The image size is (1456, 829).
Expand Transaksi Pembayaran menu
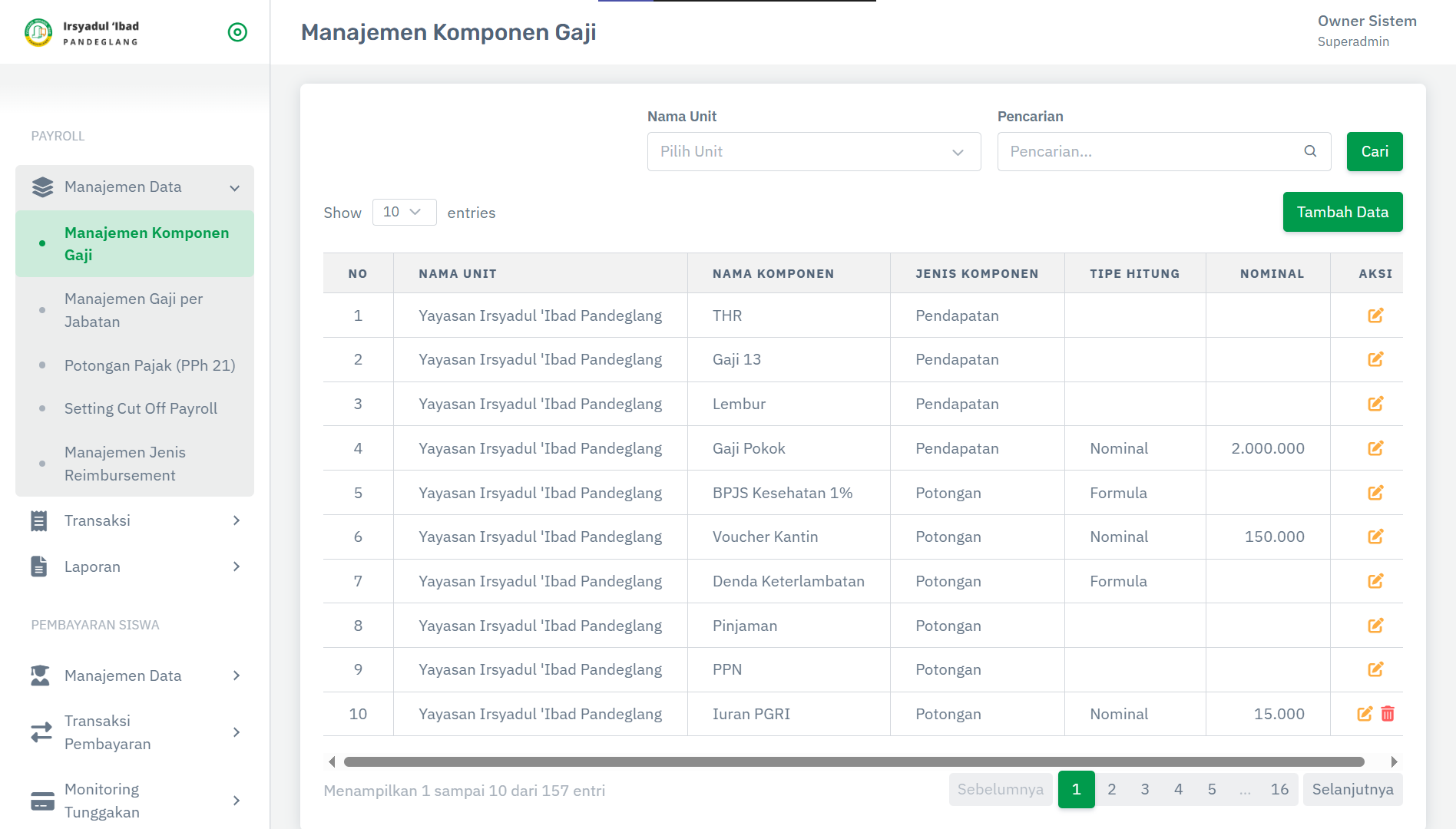coord(135,732)
